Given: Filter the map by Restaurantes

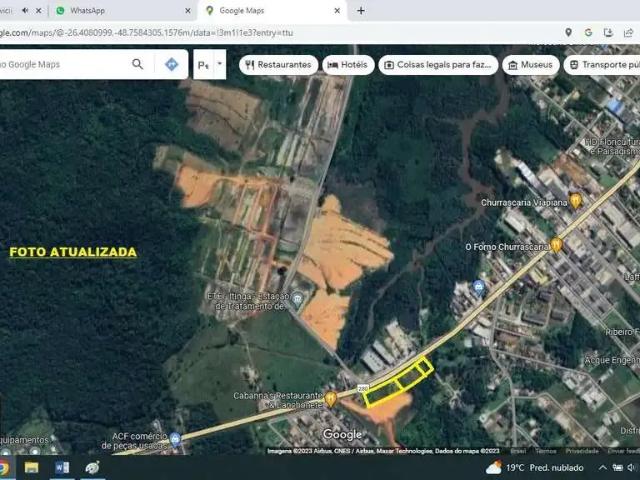Looking at the screenshot, I should coord(278,65).
